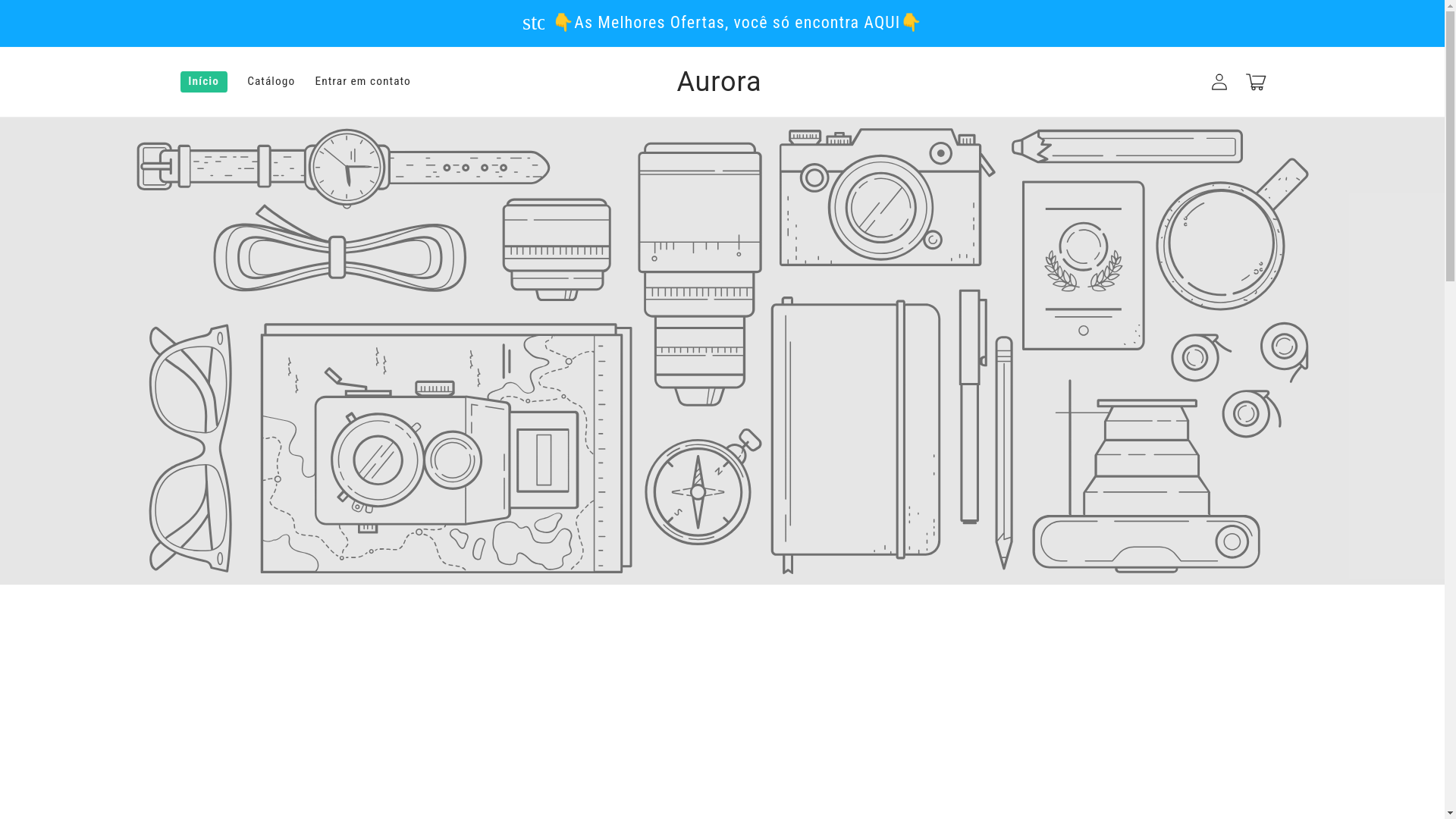Open the account login icon
The height and width of the screenshot is (819, 1456).
pyautogui.click(x=1219, y=82)
